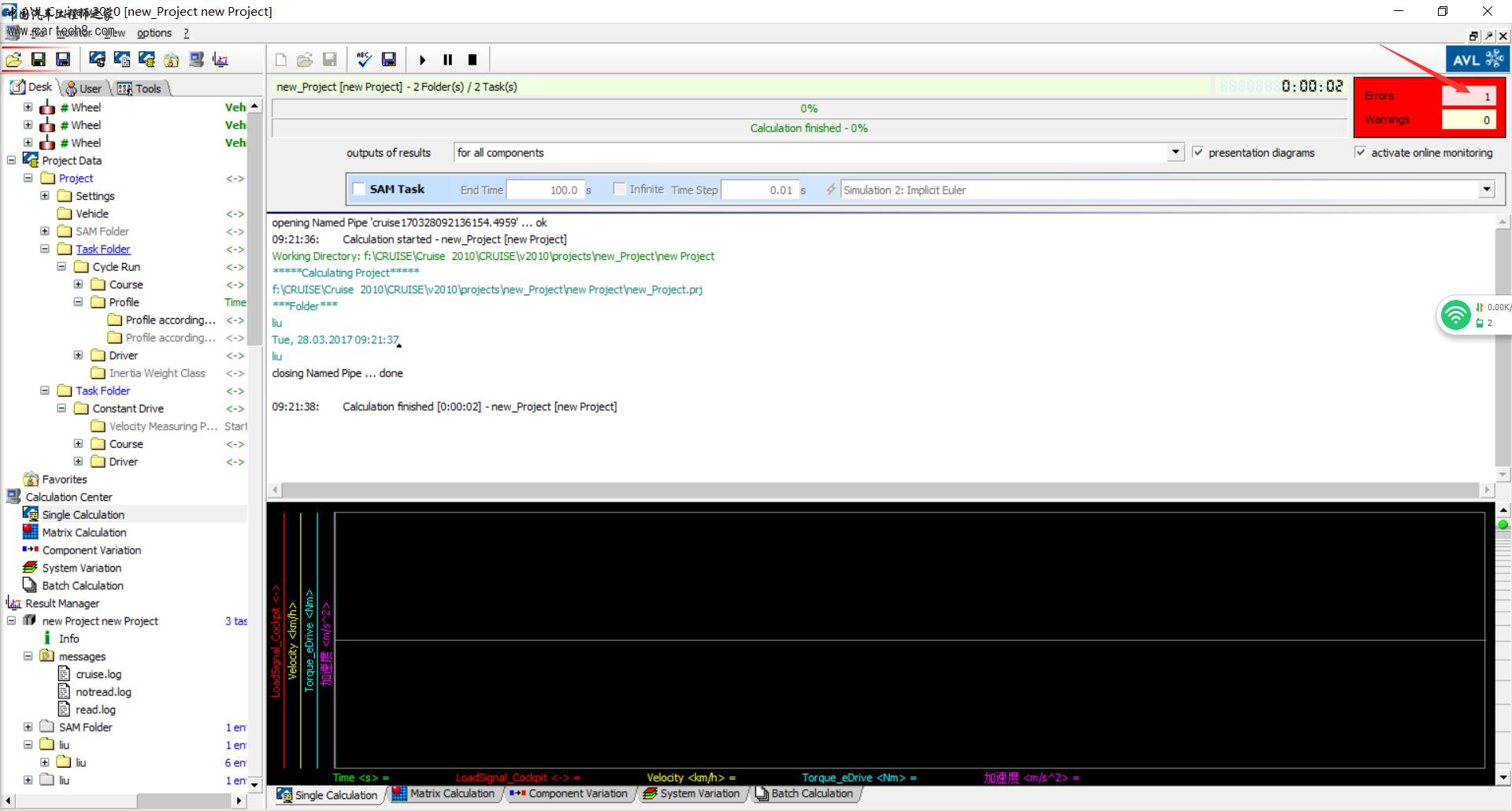Open Result Manager in left tree

[62, 603]
